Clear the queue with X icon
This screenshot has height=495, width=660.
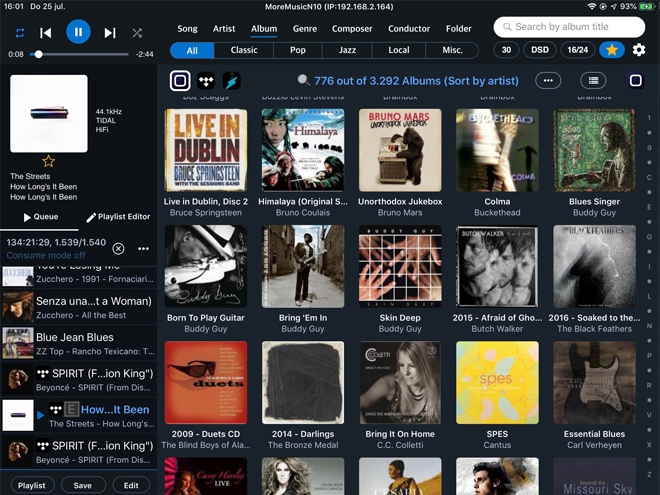tap(118, 249)
